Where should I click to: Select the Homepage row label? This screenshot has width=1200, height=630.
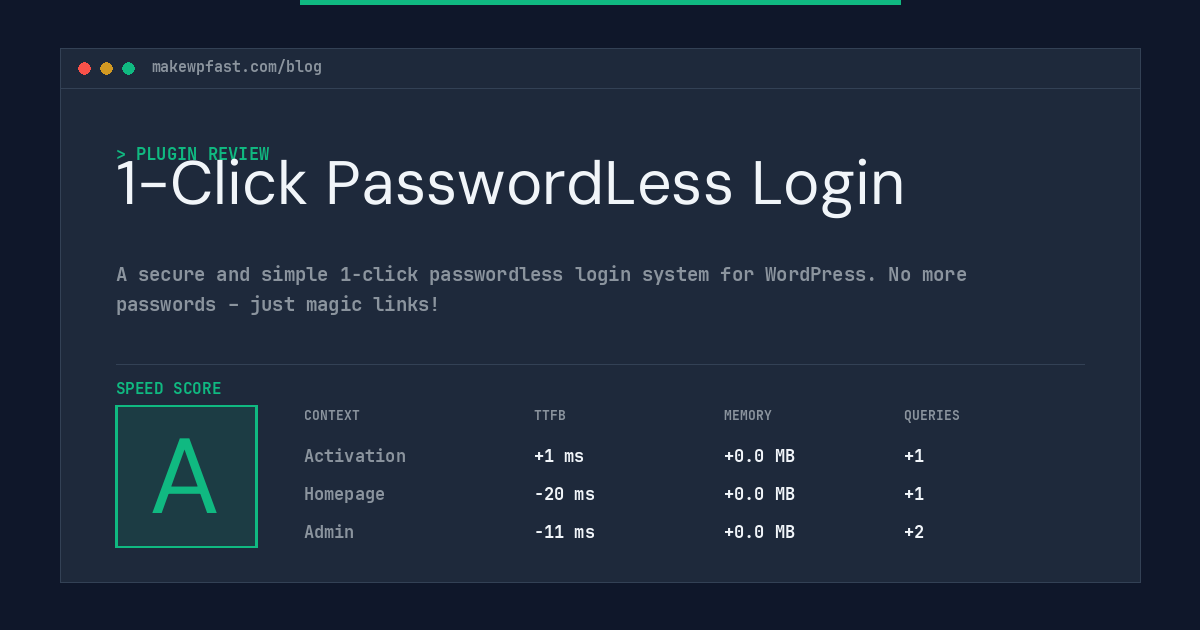coord(344,494)
